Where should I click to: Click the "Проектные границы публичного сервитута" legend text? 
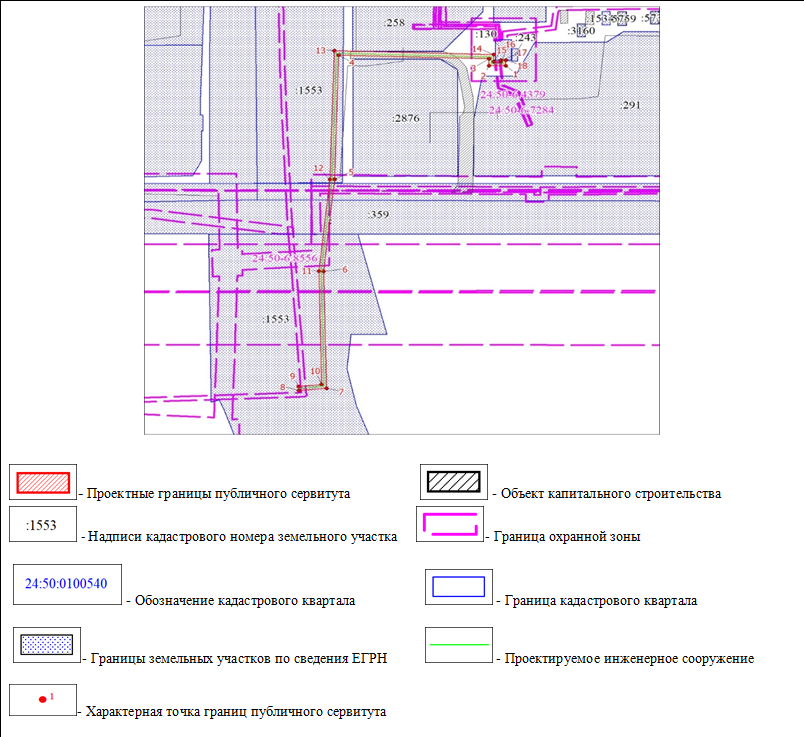(x=218, y=494)
